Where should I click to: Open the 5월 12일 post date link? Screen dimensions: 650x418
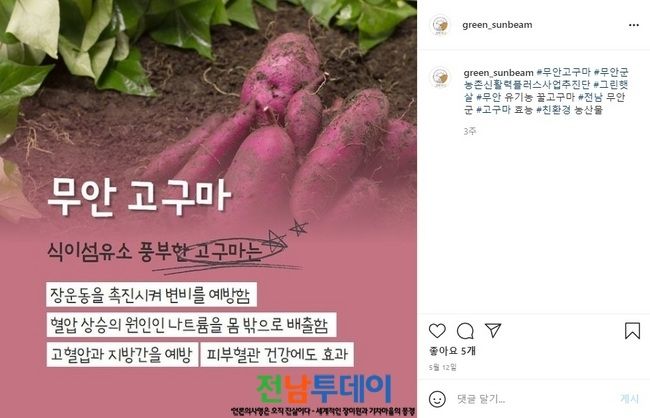[x=442, y=367]
